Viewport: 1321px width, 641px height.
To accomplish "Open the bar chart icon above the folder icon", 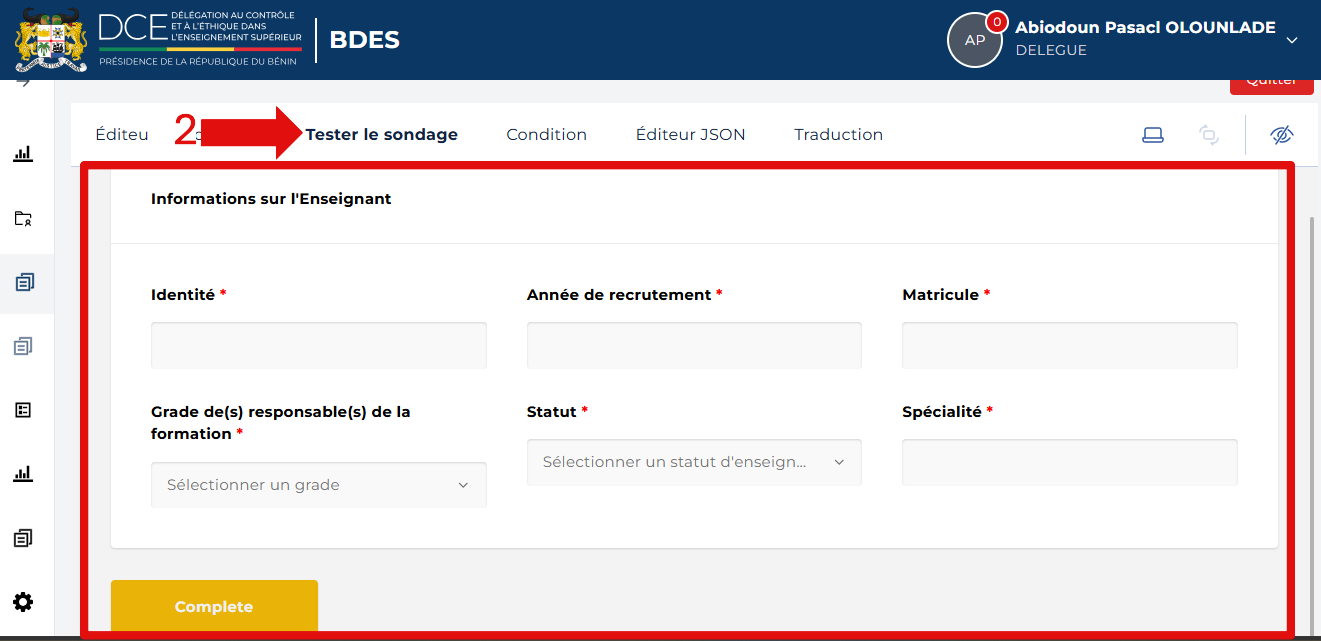I will tap(23, 154).
